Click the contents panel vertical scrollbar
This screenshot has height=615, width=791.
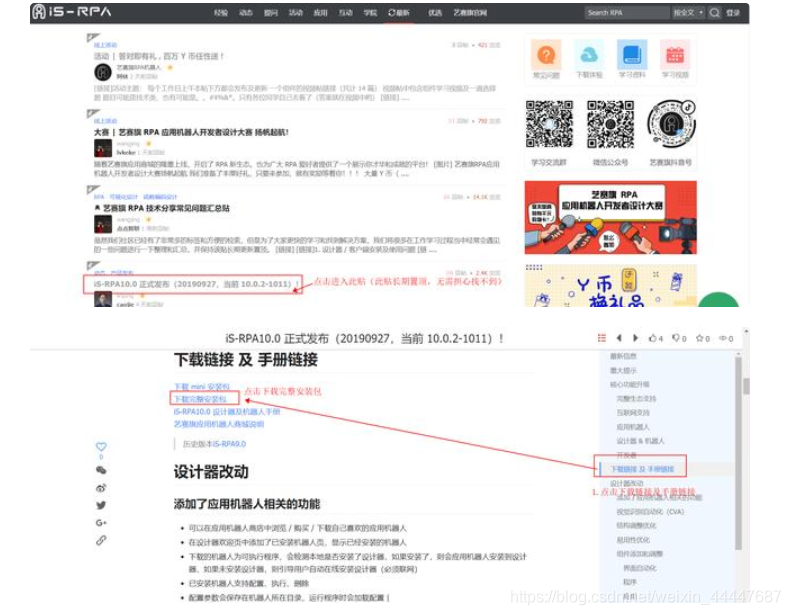pyautogui.click(x=738, y=454)
